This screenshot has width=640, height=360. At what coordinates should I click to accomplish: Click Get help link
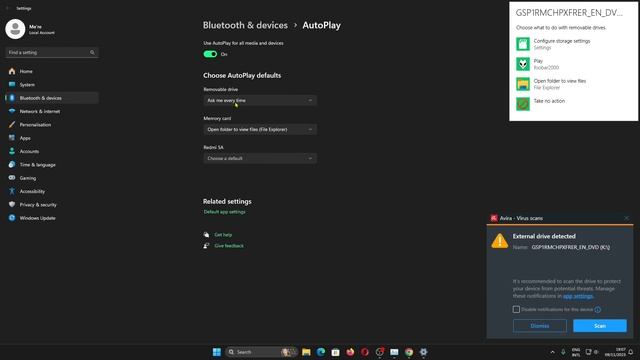223,235
